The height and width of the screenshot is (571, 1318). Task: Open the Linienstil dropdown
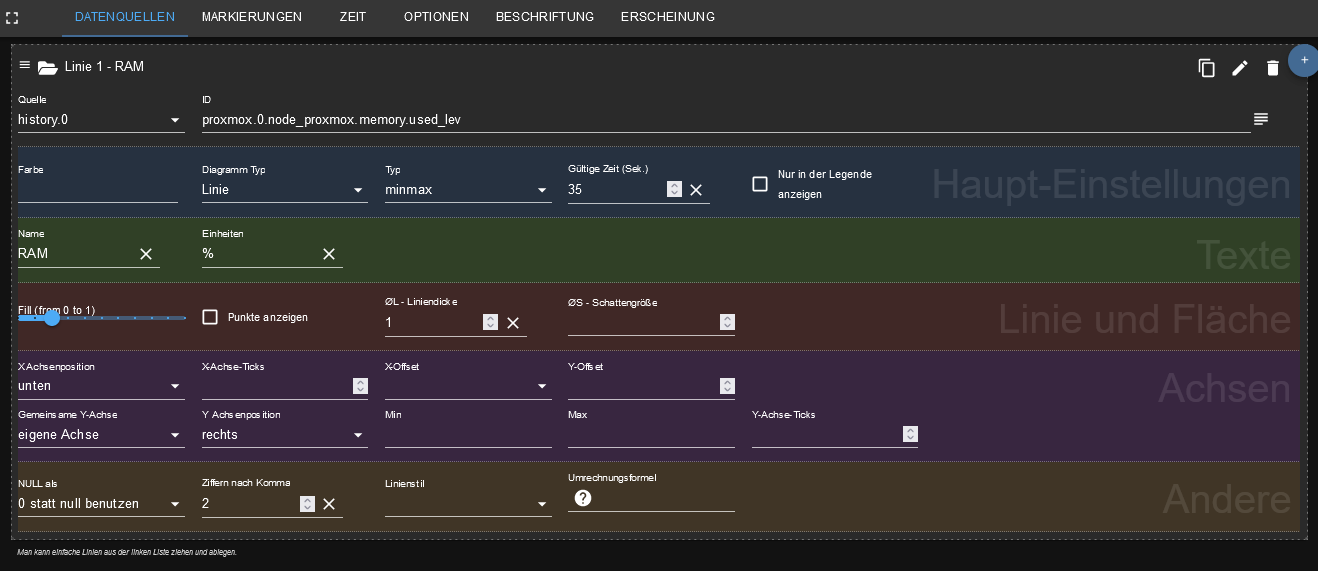(x=468, y=504)
